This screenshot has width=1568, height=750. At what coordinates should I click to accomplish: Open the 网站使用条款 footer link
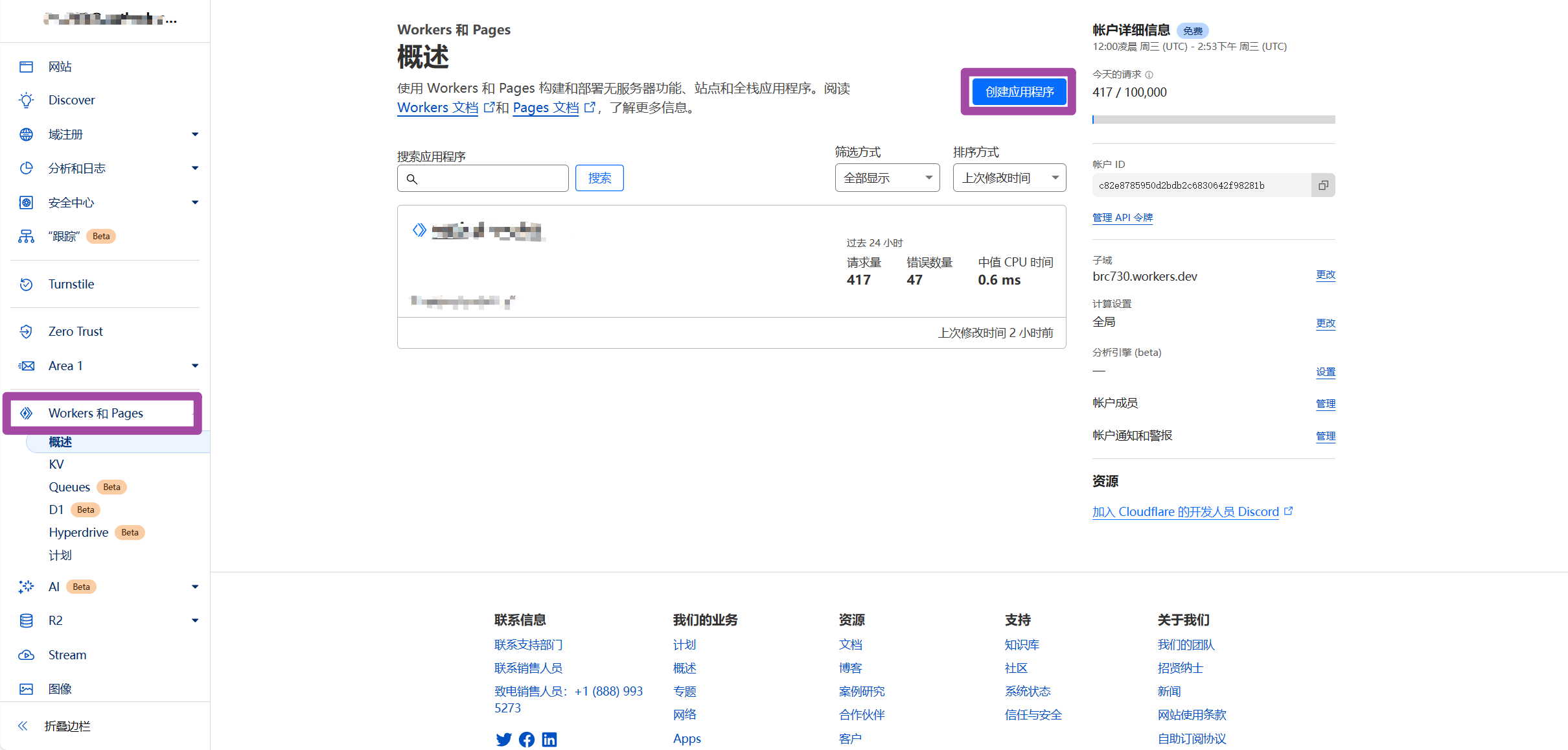tap(1192, 715)
